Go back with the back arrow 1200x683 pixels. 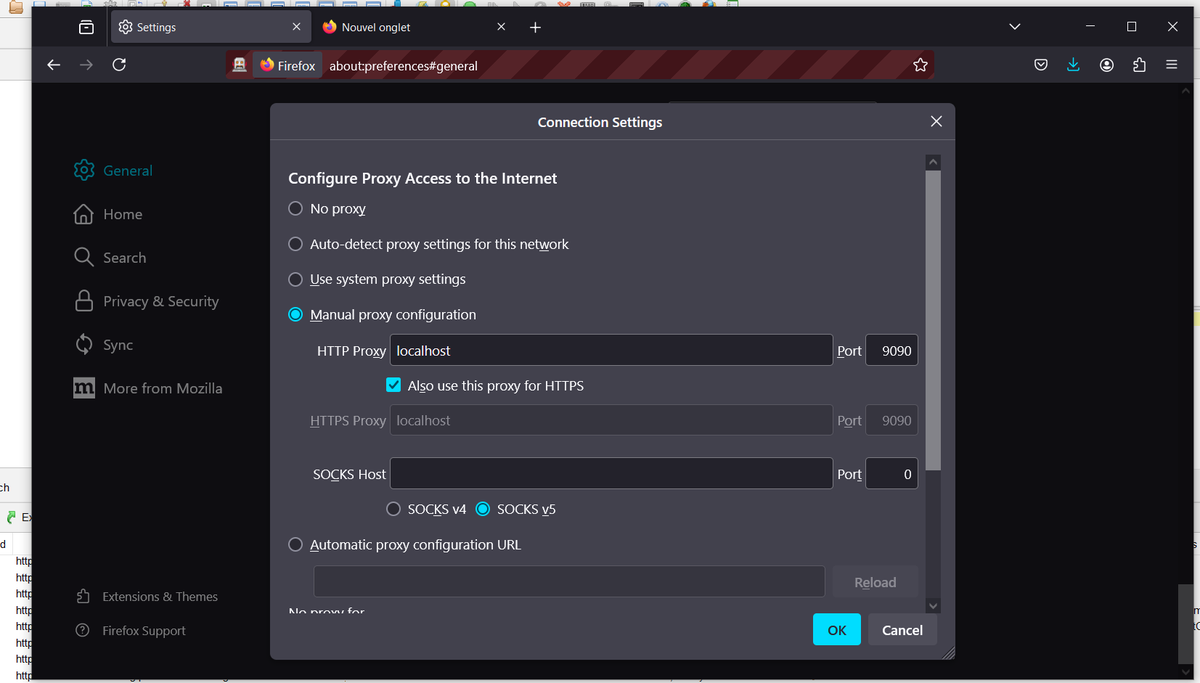(x=54, y=65)
